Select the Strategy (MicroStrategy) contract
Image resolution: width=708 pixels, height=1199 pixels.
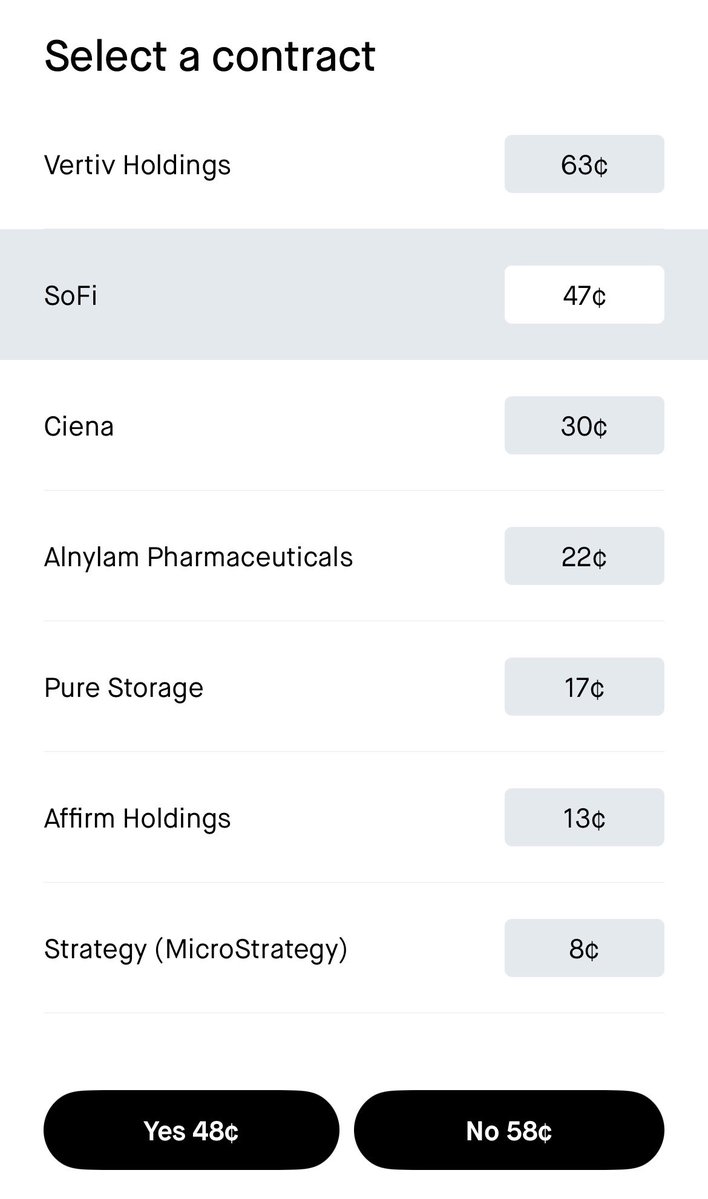[354, 948]
